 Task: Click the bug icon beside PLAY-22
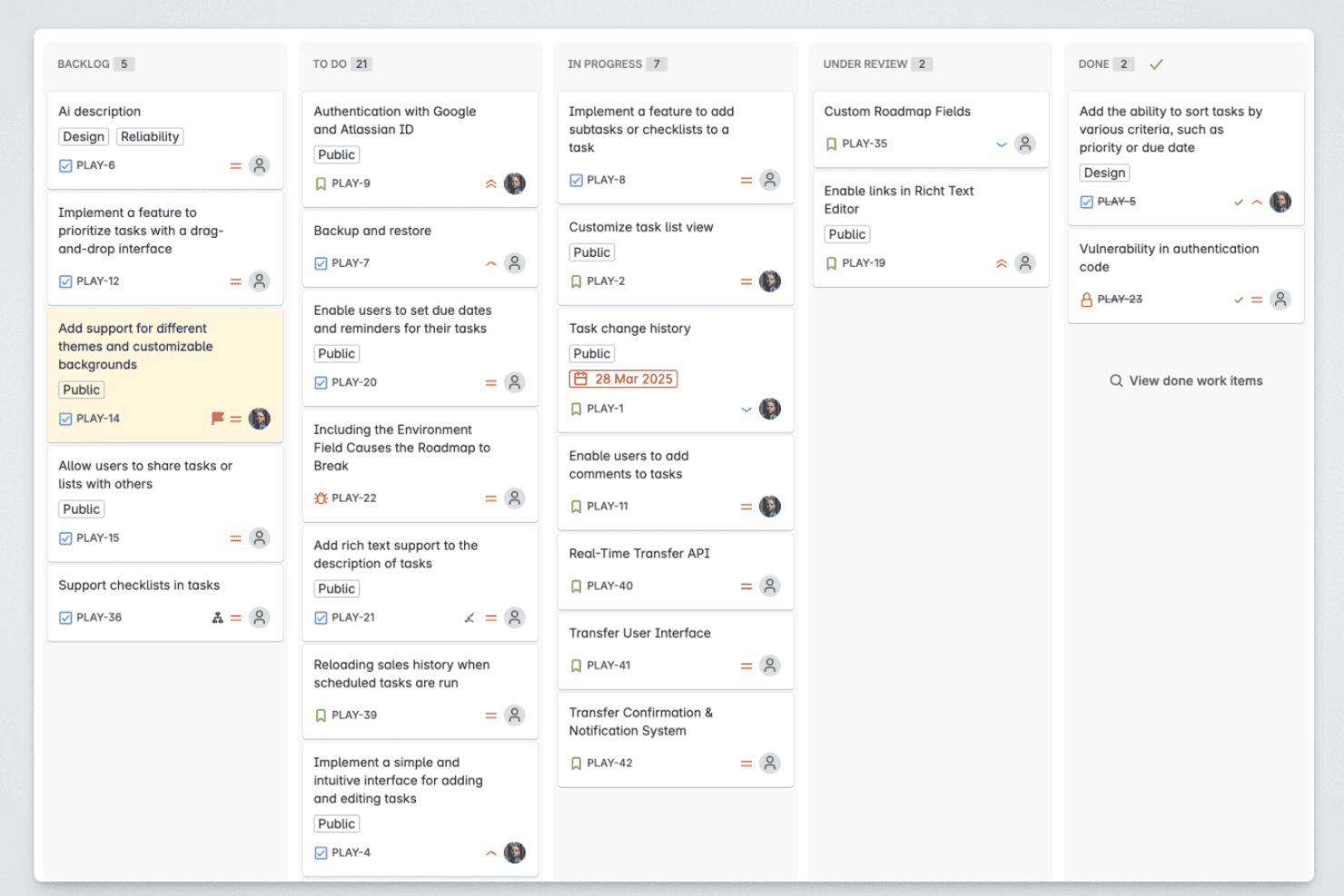coord(321,498)
